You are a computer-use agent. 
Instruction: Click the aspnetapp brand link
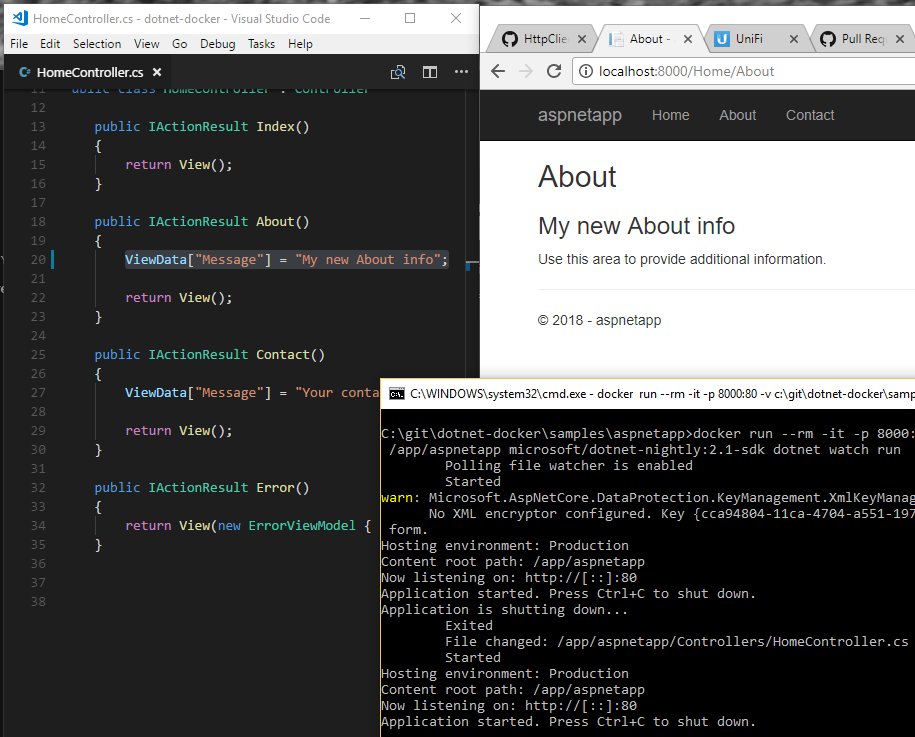(x=580, y=115)
